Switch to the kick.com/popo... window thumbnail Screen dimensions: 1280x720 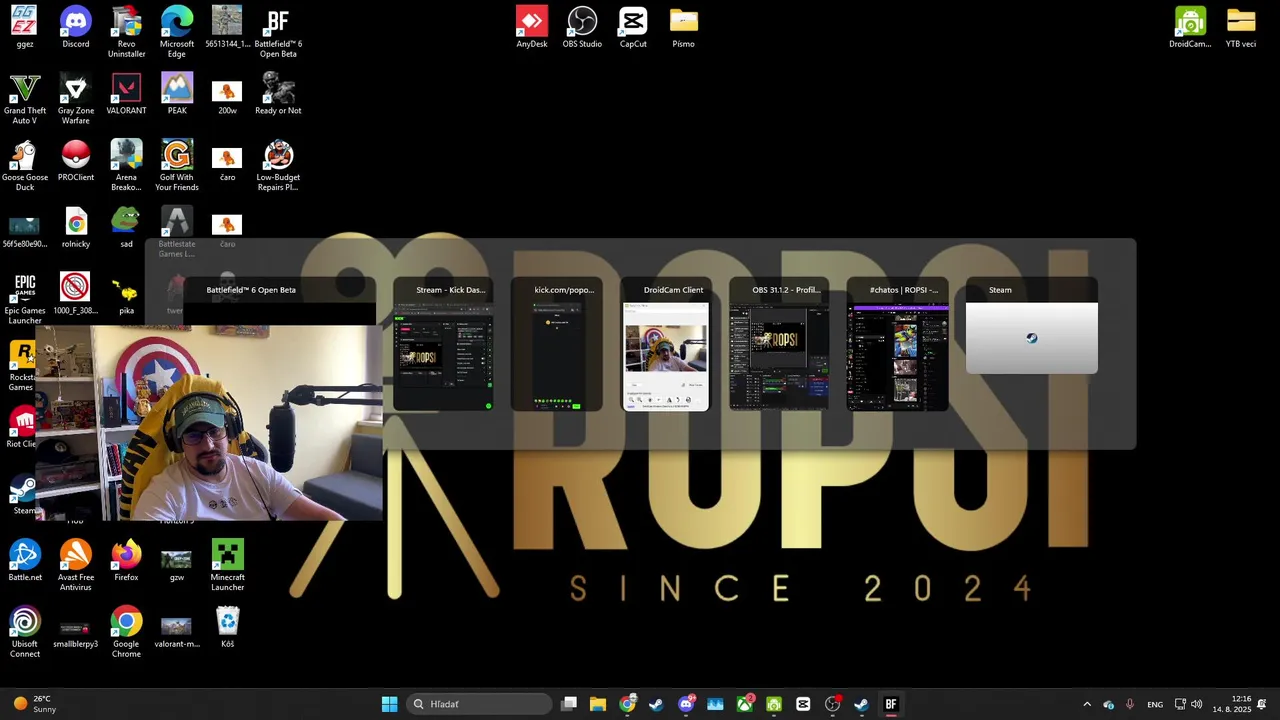pyautogui.click(x=557, y=346)
